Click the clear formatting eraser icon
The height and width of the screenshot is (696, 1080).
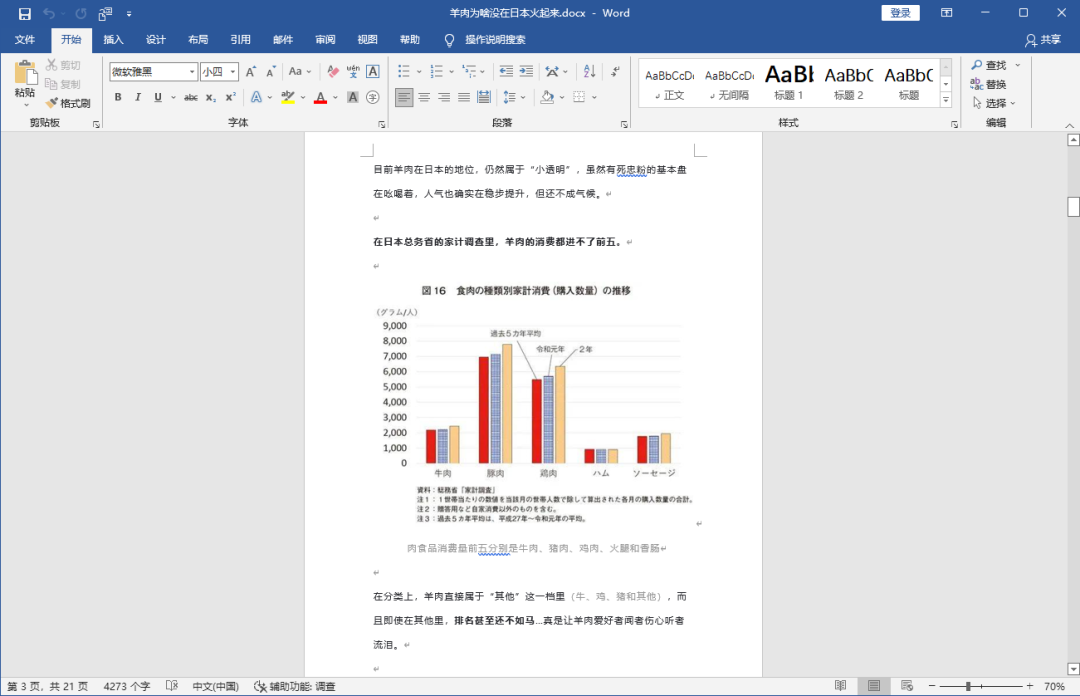point(331,71)
